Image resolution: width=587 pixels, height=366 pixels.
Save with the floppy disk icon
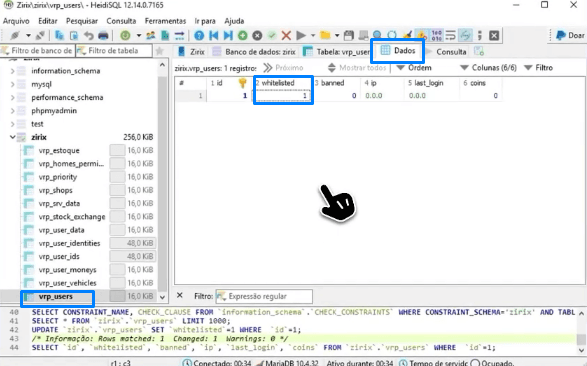tap(349, 36)
